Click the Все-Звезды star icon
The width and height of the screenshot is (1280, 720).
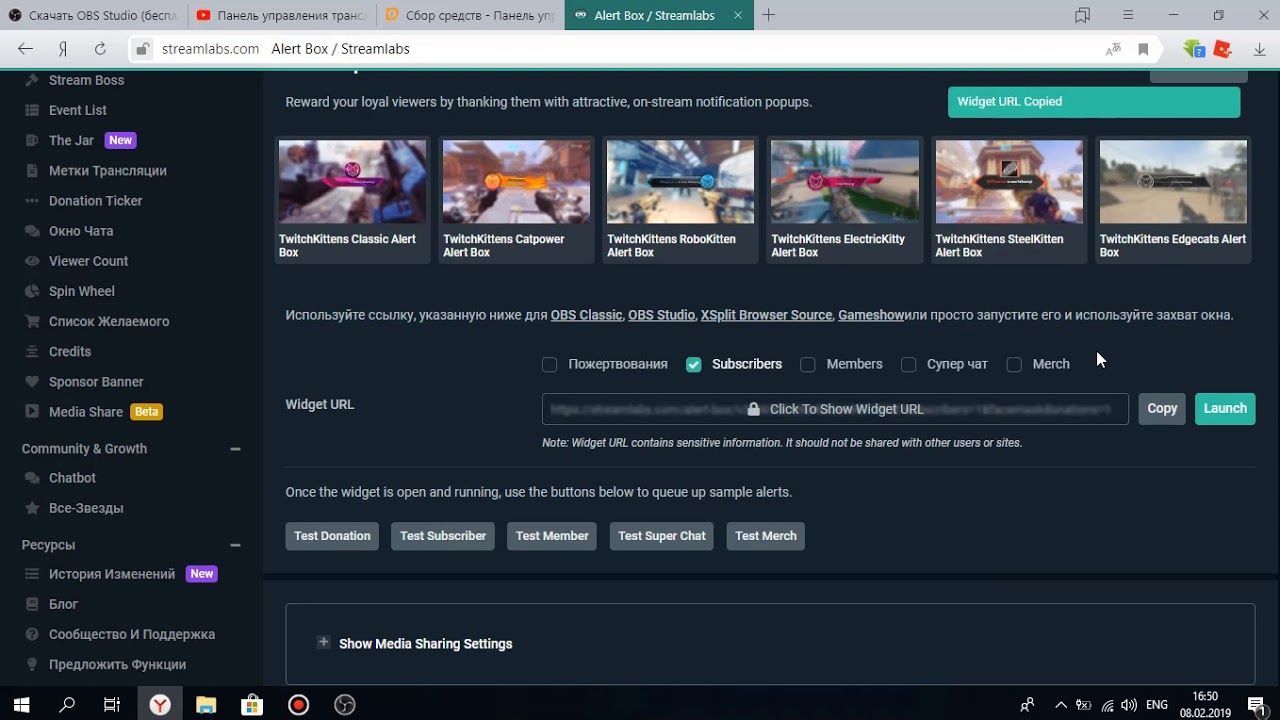point(30,508)
